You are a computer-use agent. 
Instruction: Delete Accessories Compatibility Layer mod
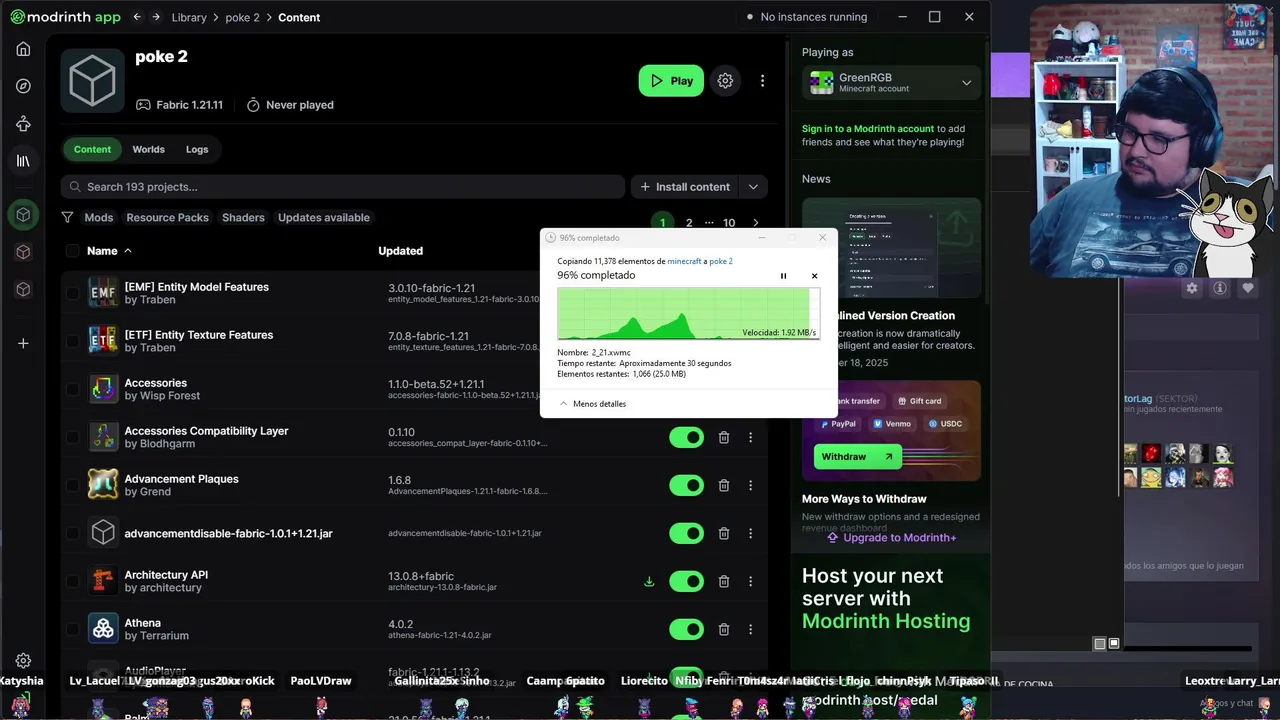tap(724, 437)
